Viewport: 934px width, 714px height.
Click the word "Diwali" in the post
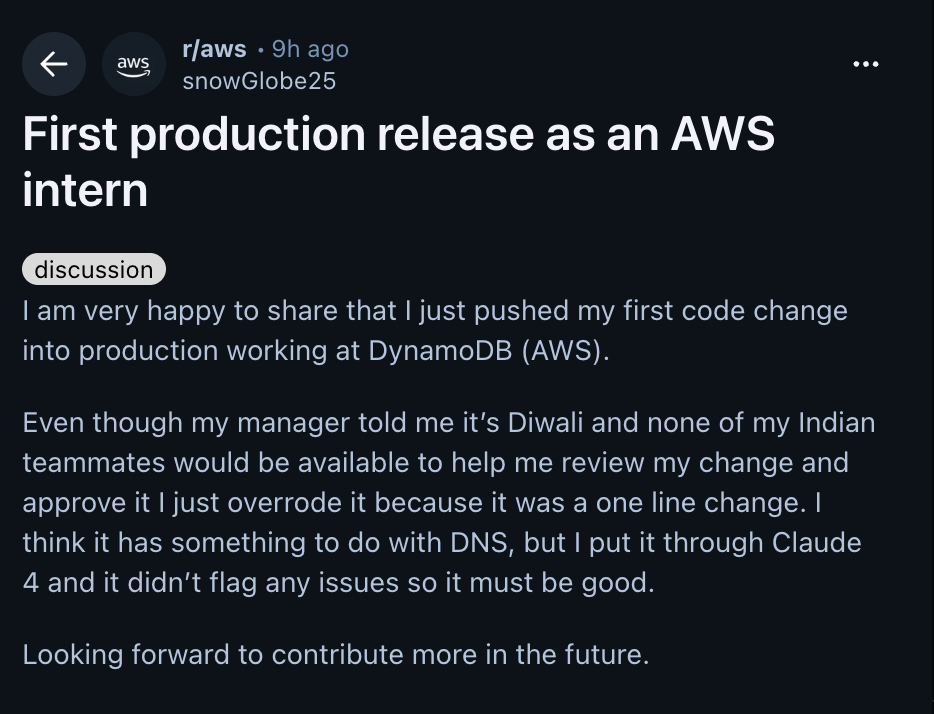coord(551,422)
